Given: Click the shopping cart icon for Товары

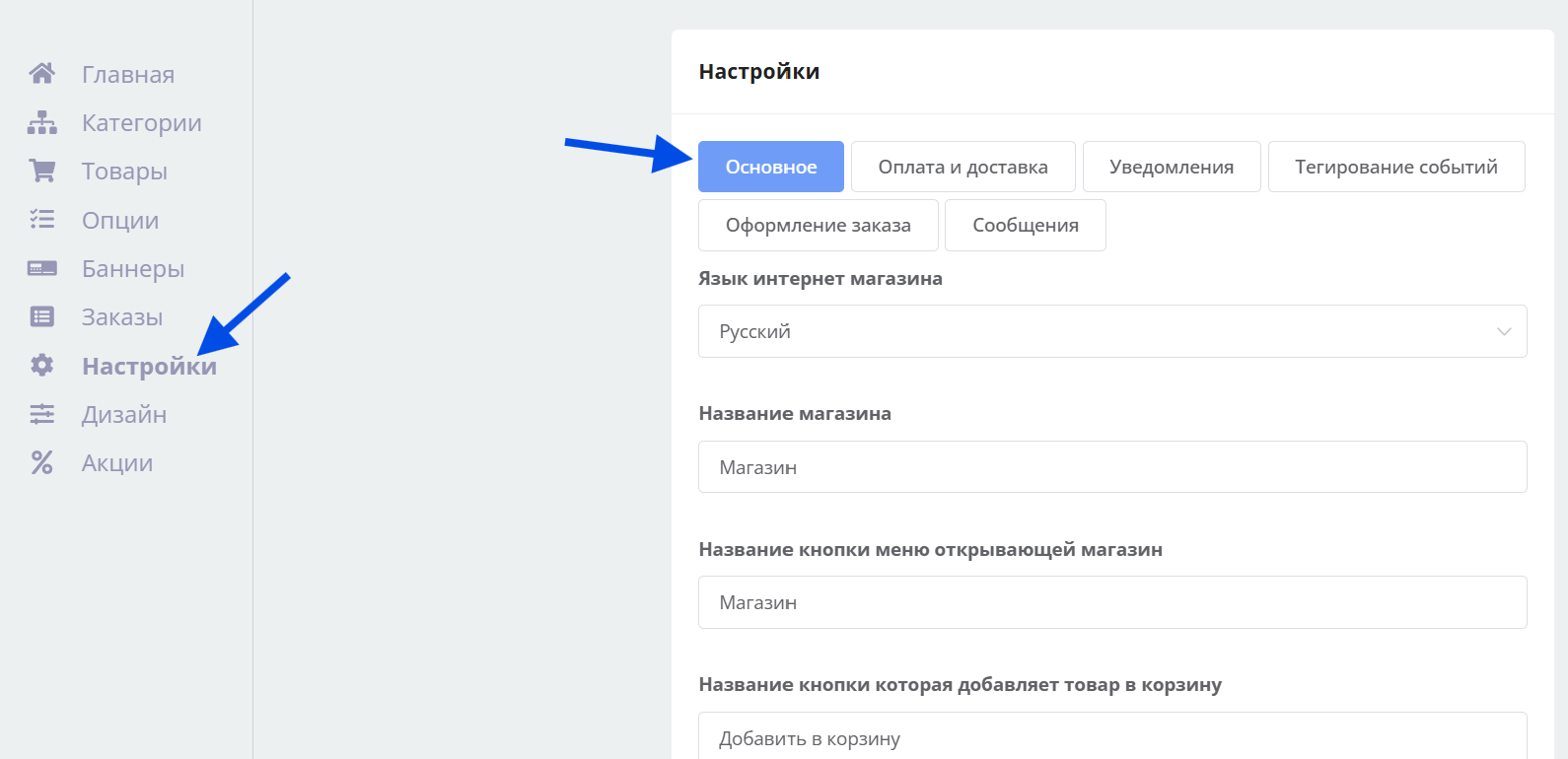Looking at the screenshot, I should (41, 171).
